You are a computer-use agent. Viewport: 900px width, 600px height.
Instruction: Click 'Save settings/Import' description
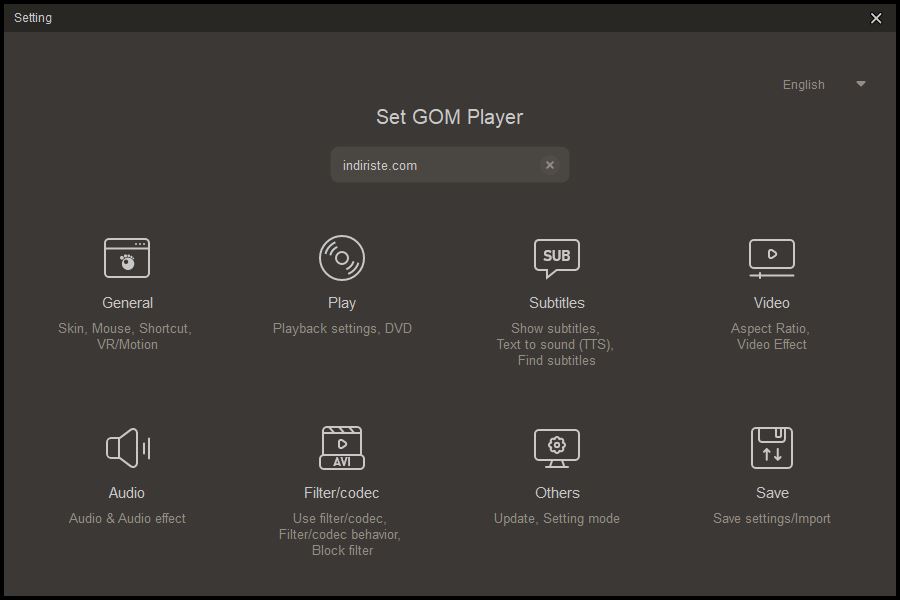click(x=771, y=518)
